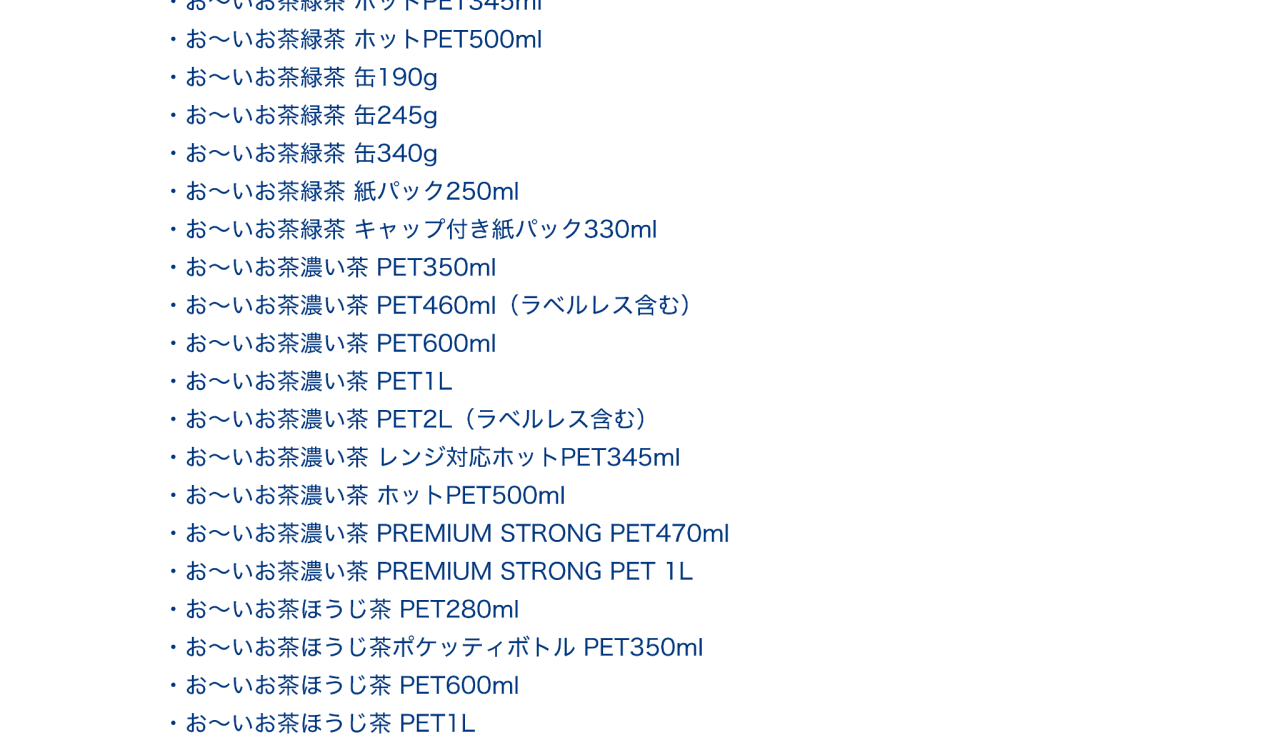Select the 濃い茶 PET1L entry

coord(318,382)
